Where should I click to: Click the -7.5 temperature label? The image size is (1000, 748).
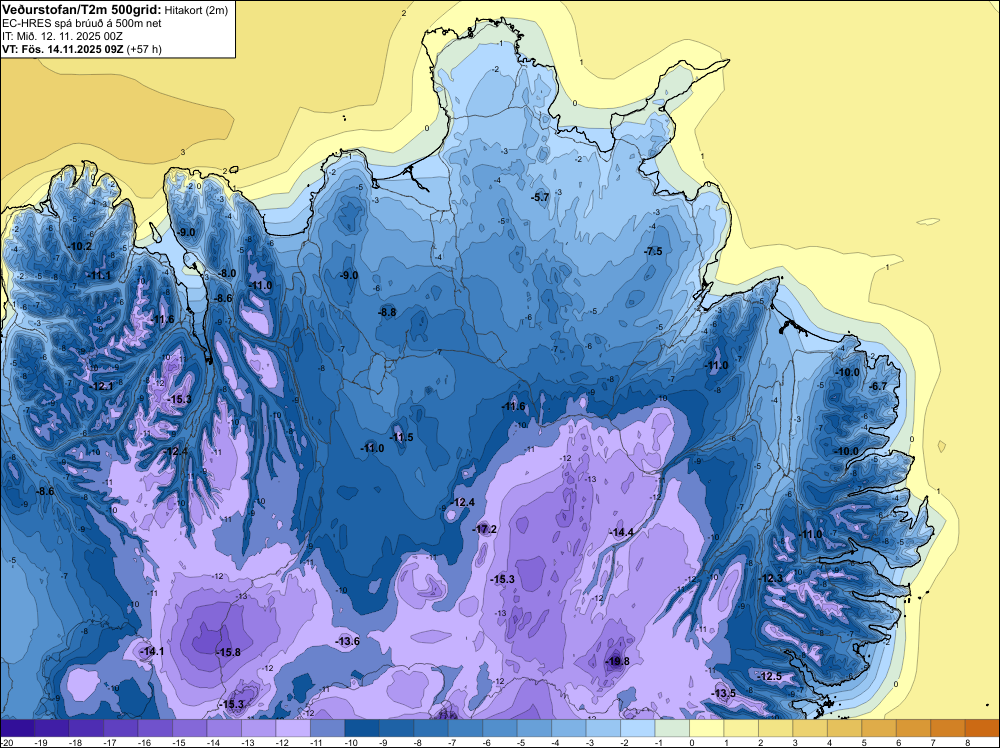[654, 251]
